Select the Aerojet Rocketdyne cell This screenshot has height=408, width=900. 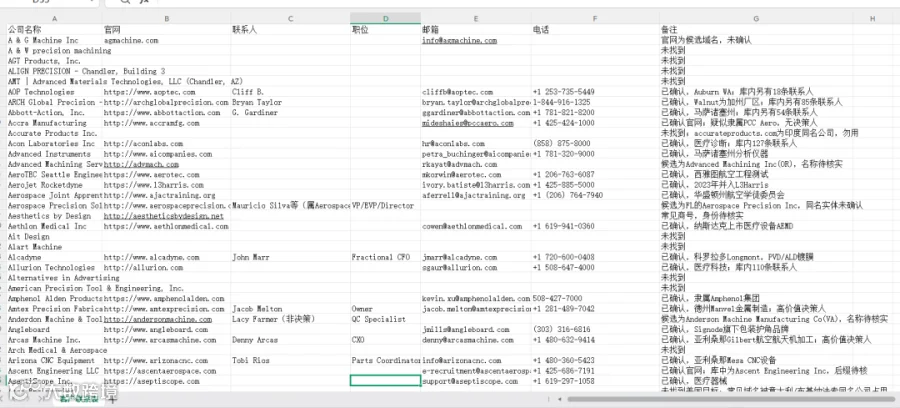tap(55, 185)
